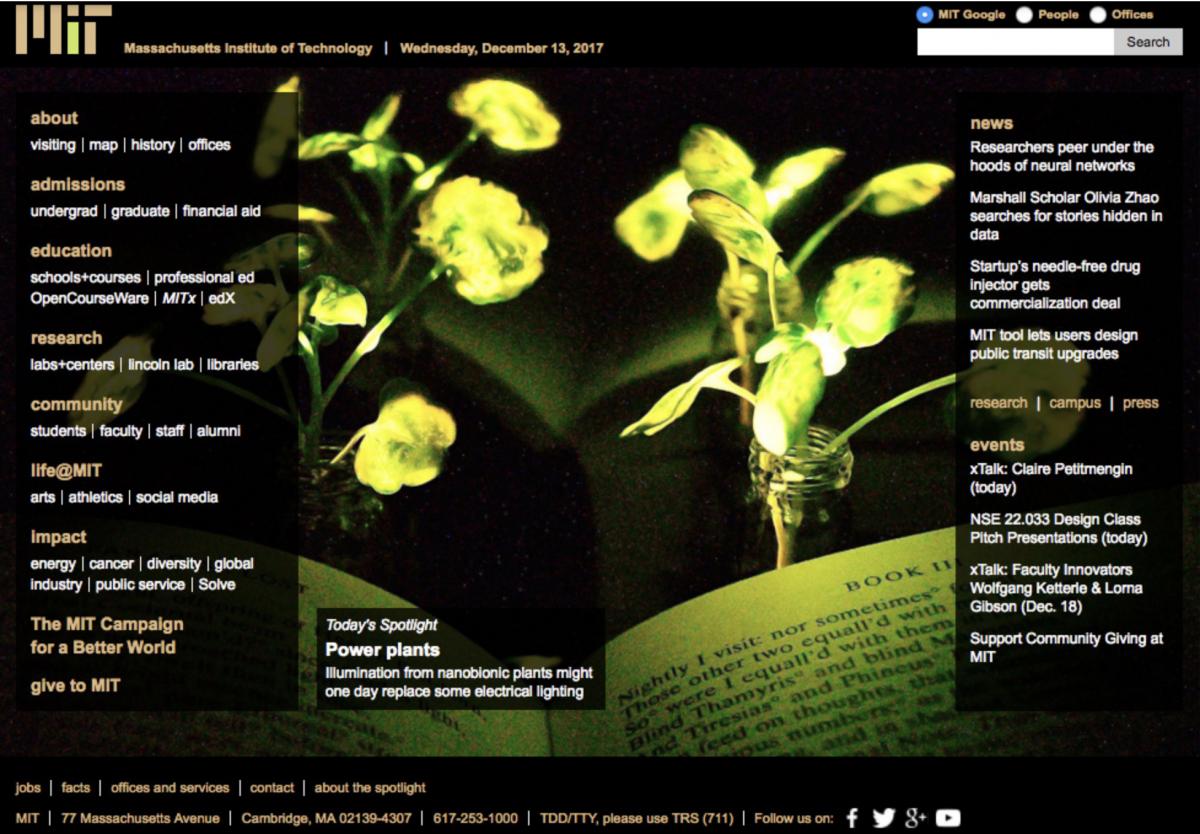Image resolution: width=1200 pixels, height=834 pixels.
Task: Visit OpenCourseWare
Action: 89,298
